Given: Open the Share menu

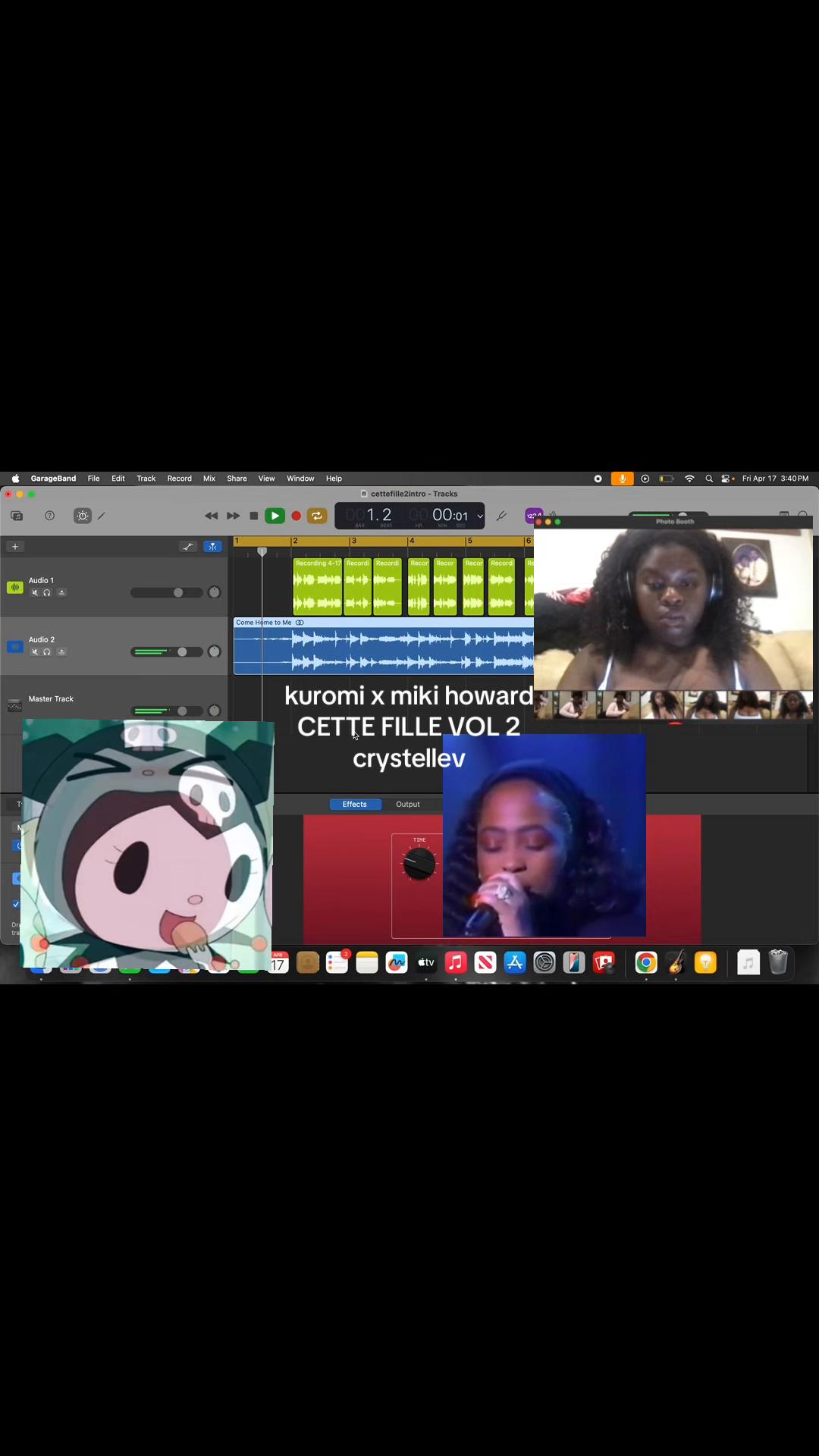Looking at the screenshot, I should tap(237, 479).
